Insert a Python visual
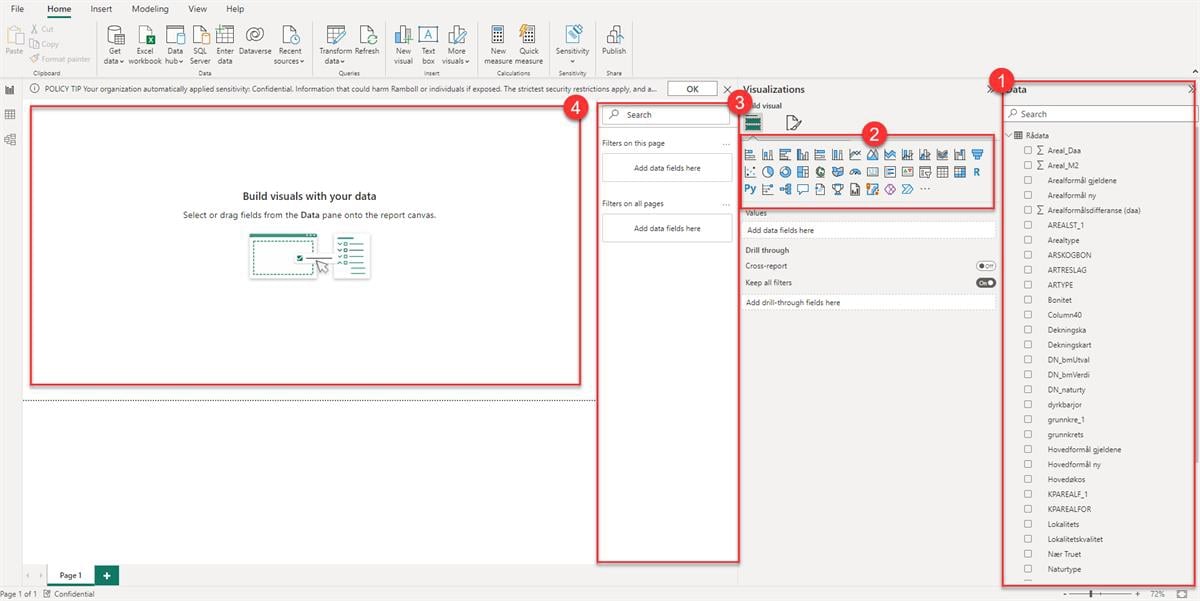The height and width of the screenshot is (601, 1200). coord(750,189)
